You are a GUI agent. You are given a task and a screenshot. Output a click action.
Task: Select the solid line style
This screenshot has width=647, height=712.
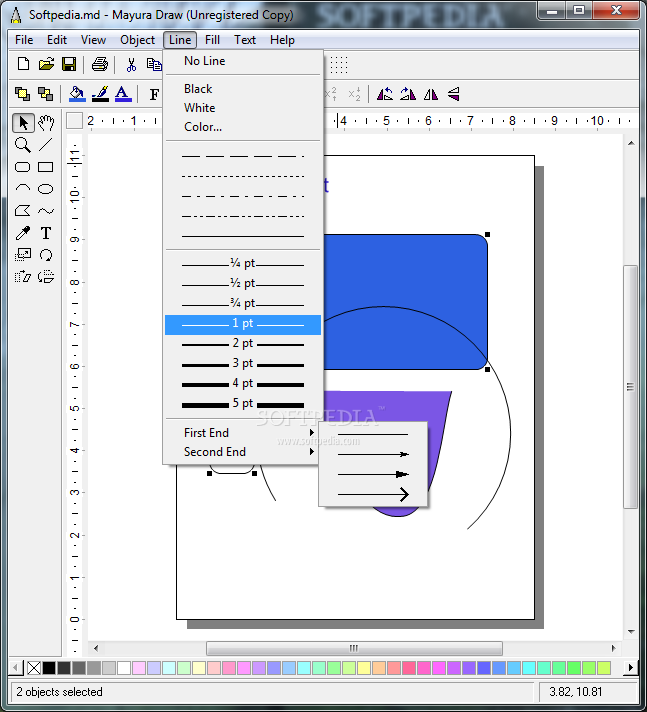point(243,236)
